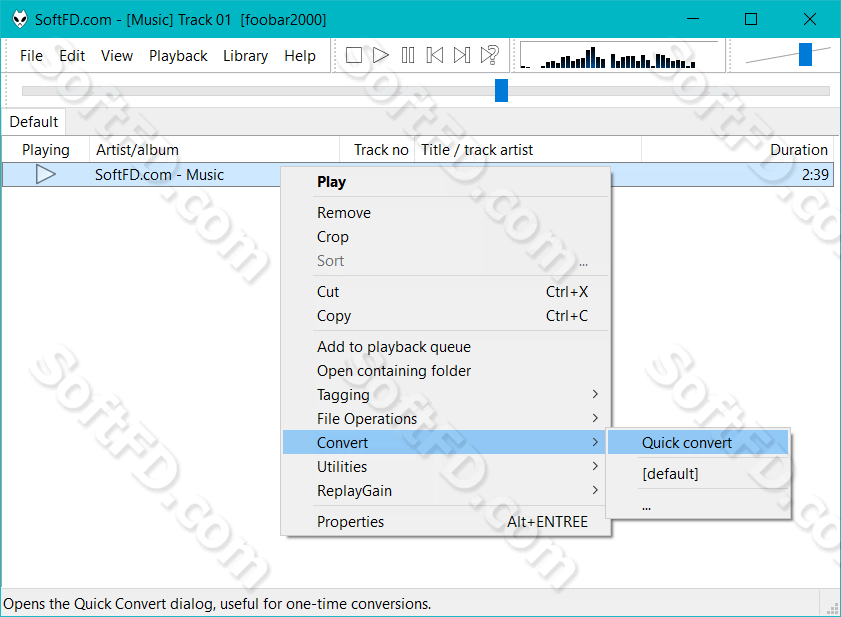Click the Title / track artist header

tap(528, 150)
